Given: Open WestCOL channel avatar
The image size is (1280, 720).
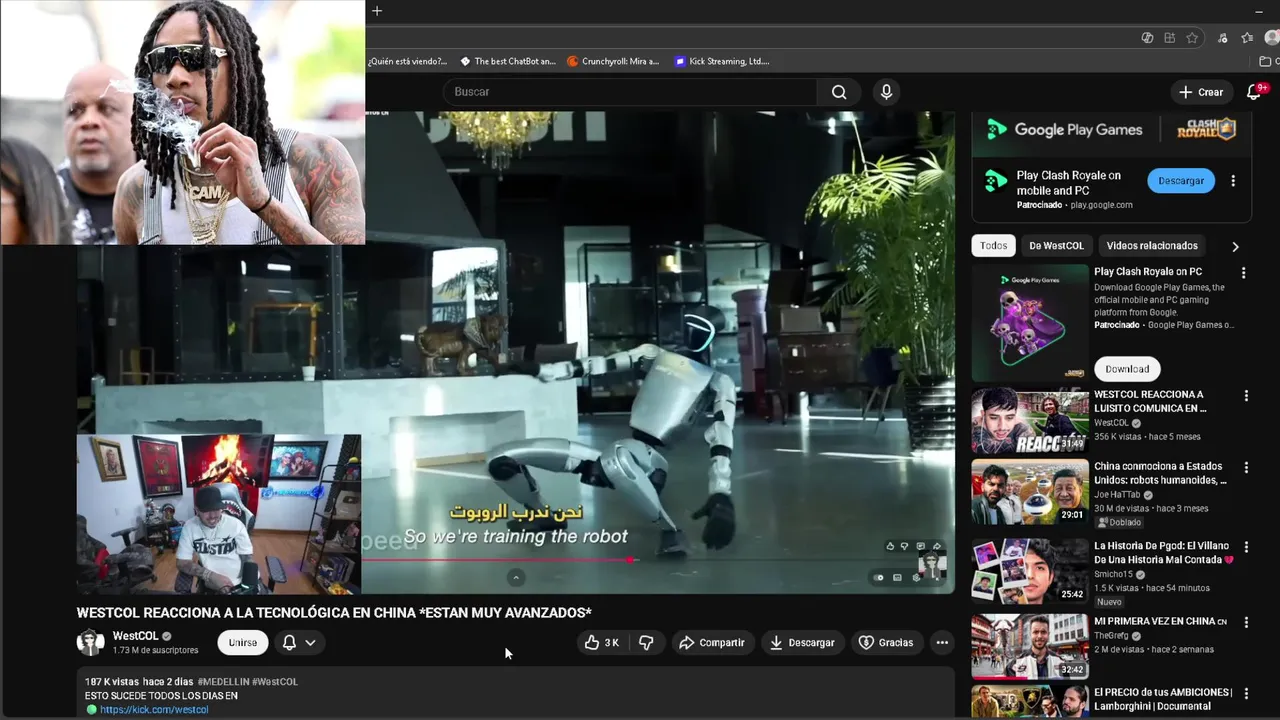Looking at the screenshot, I should click(x=91, y=643).
